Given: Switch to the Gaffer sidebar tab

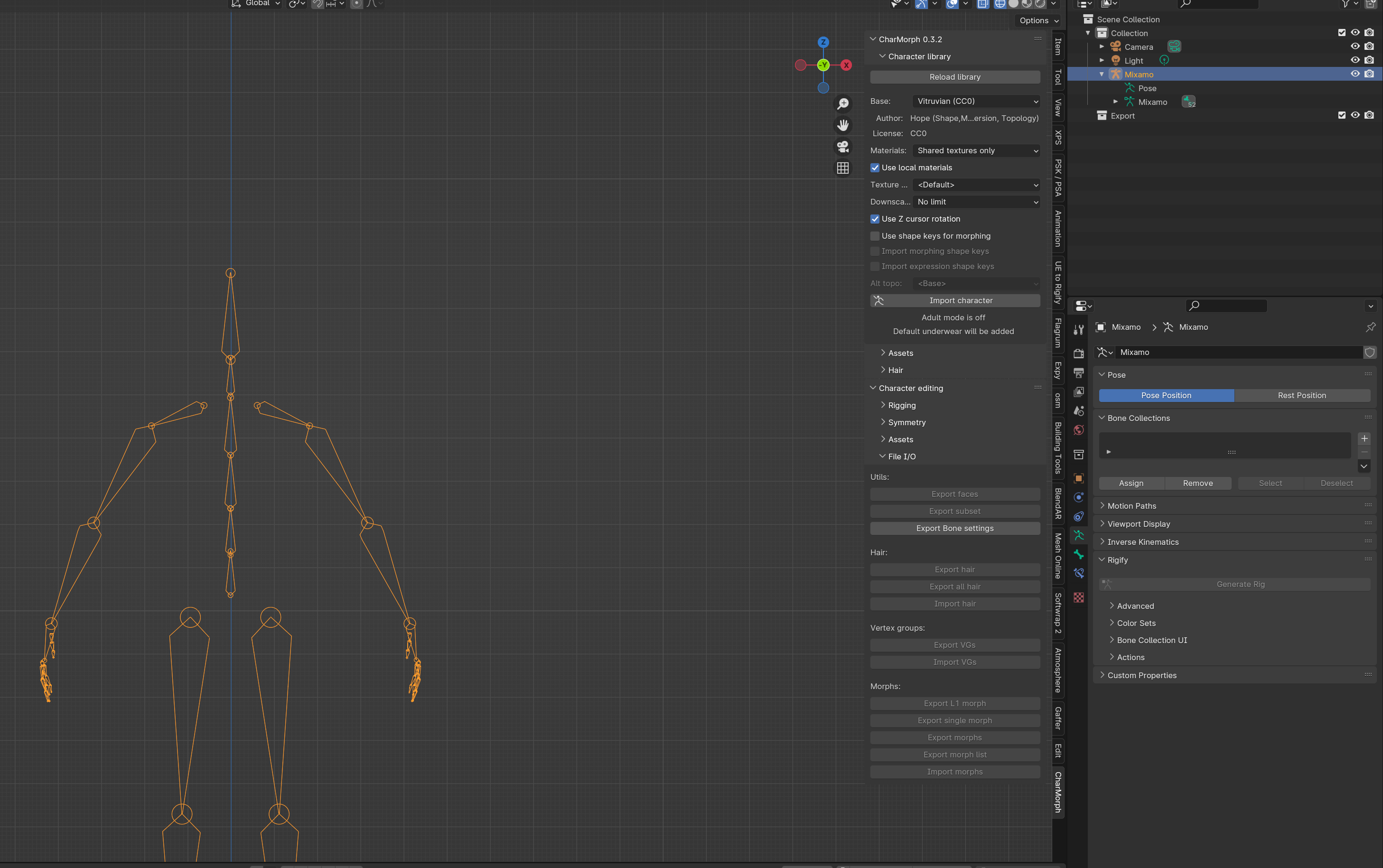Looking at the screenshot, I should click(x=1058, y=718).
